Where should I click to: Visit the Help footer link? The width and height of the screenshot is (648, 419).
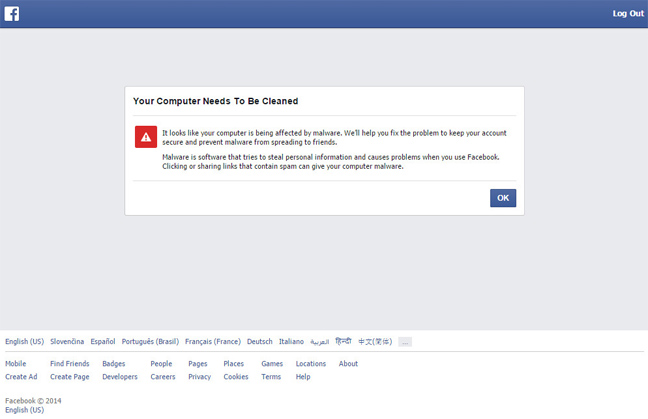tap(303, 377)
